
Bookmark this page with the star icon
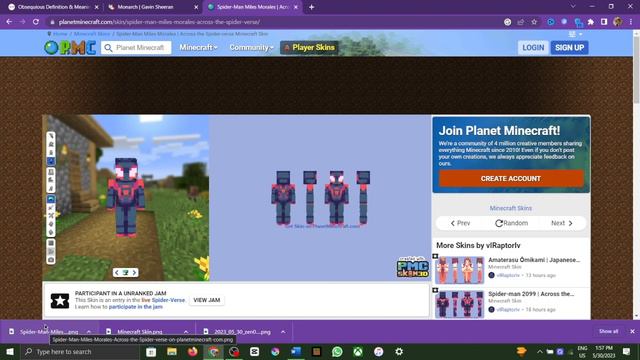(534, 22)
